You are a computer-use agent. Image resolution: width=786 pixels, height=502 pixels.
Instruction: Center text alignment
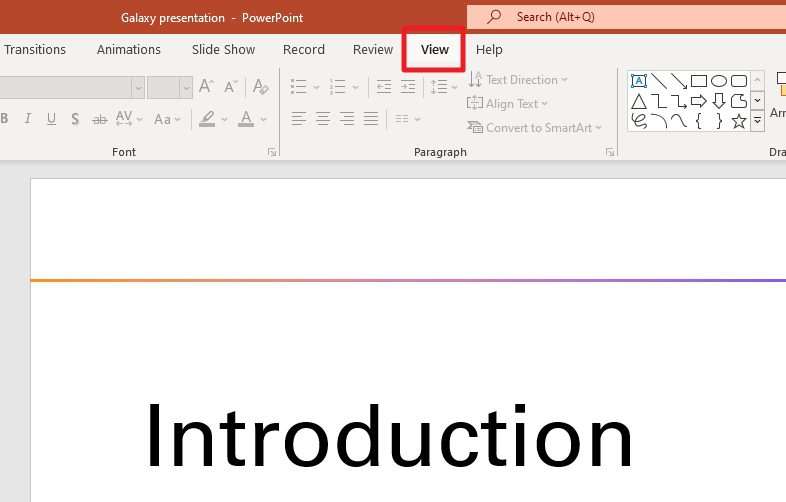tap(323, 119)
